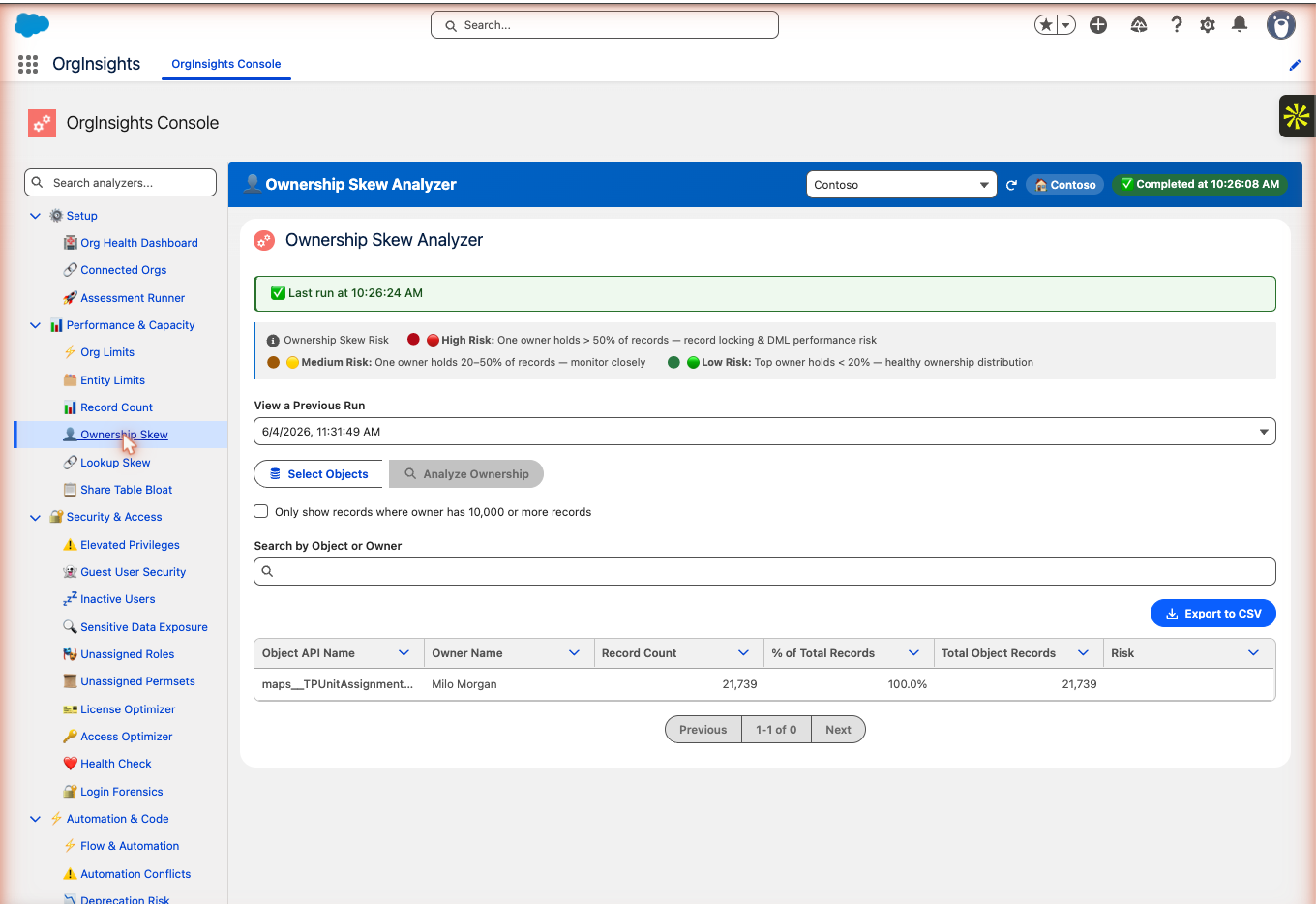Select the OrgInsights Console tab
Viewport: 1316px width, 904px height.
(226, 64)
